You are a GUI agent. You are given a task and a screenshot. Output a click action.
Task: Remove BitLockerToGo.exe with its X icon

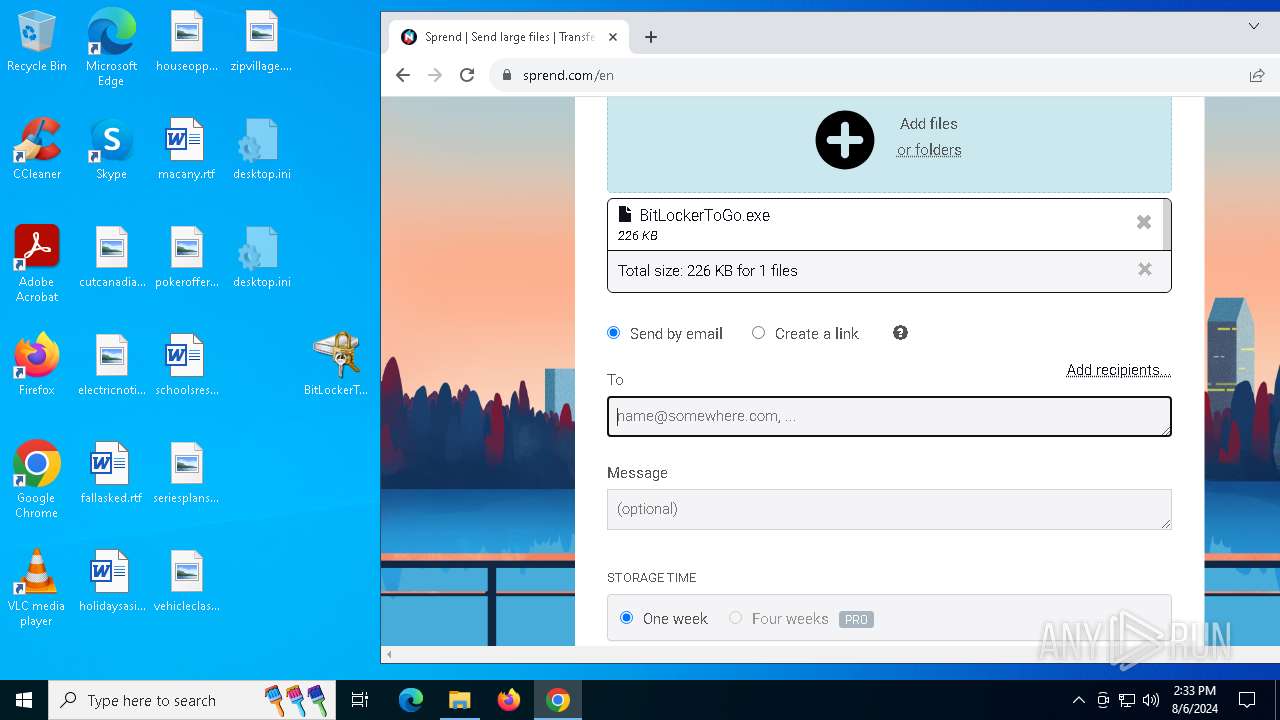tap(1144, 222)
